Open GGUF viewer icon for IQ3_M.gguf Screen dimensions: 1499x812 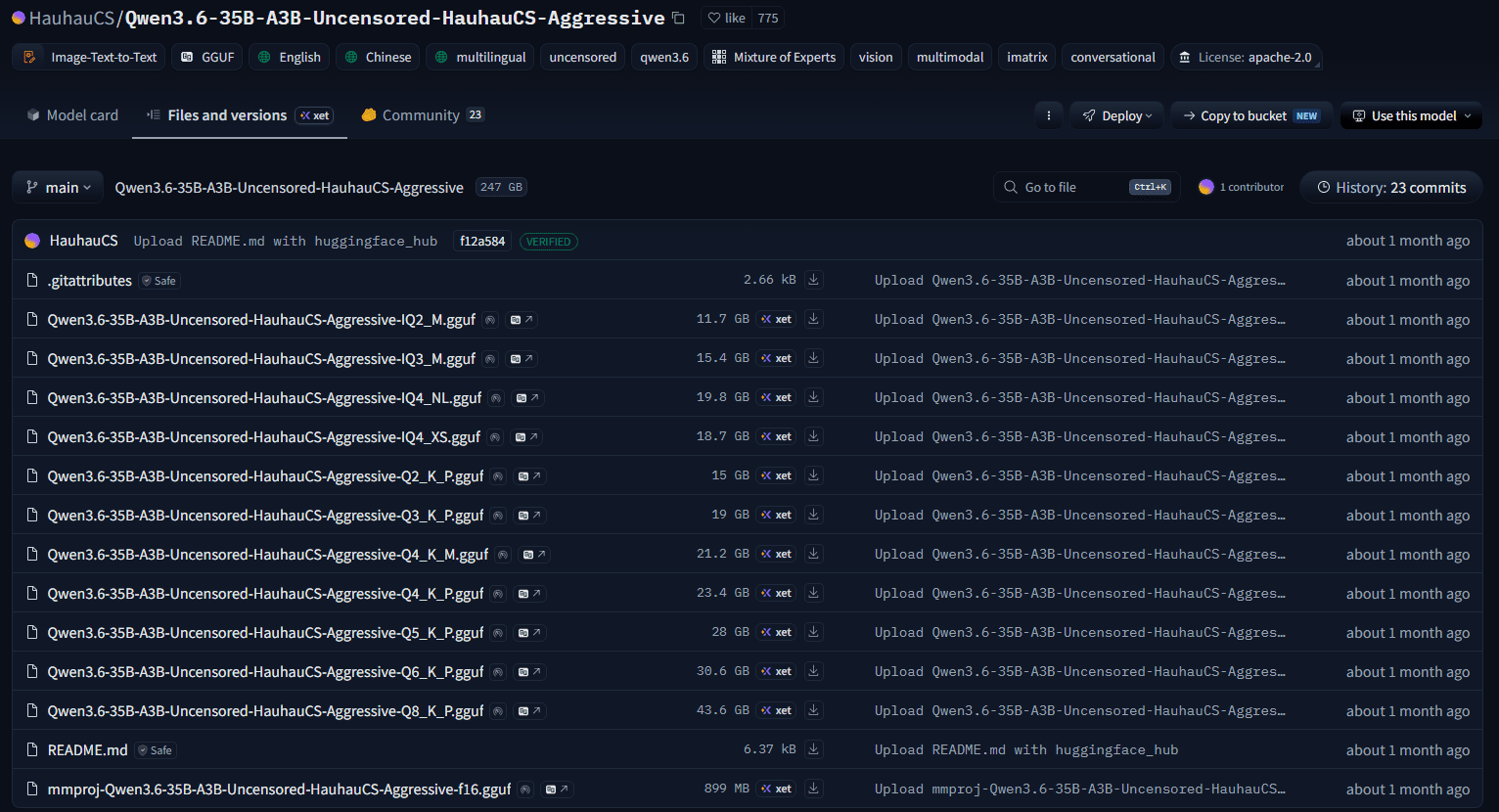(522, 359)
